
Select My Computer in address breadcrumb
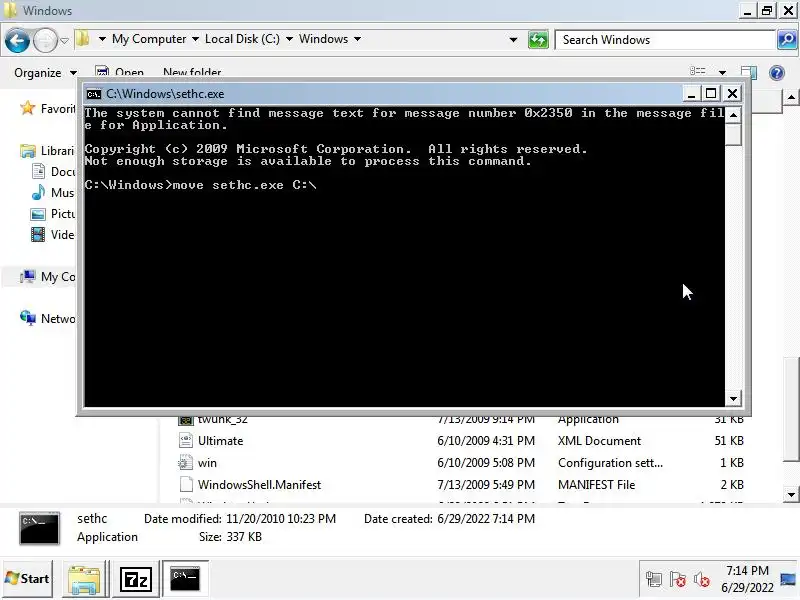(149, 39)
